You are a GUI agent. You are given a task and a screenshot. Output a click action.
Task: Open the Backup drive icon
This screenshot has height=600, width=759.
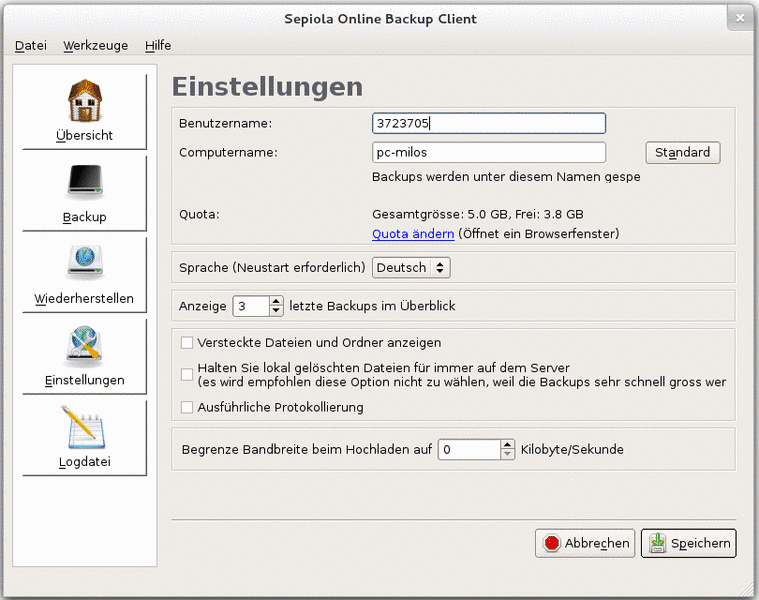tap(85, 182)
